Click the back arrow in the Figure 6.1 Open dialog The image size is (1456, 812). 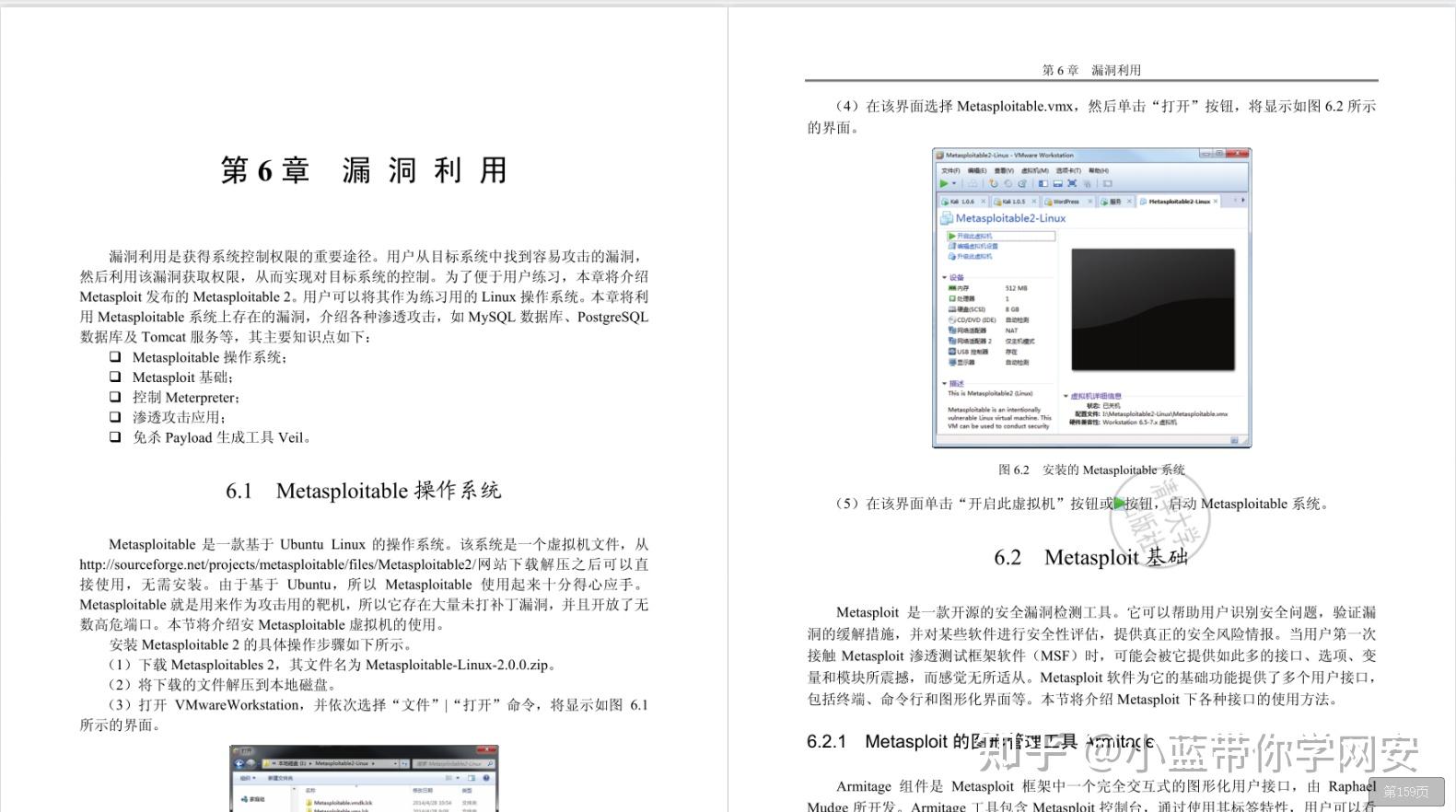[x=239, y=763]
